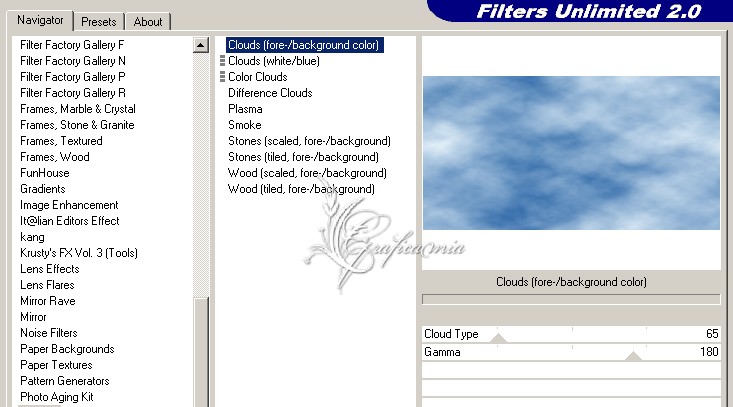Screen dimensions: 733x407
Task: Select Filter Factory Gallery F category
Action: pos(72,45)
